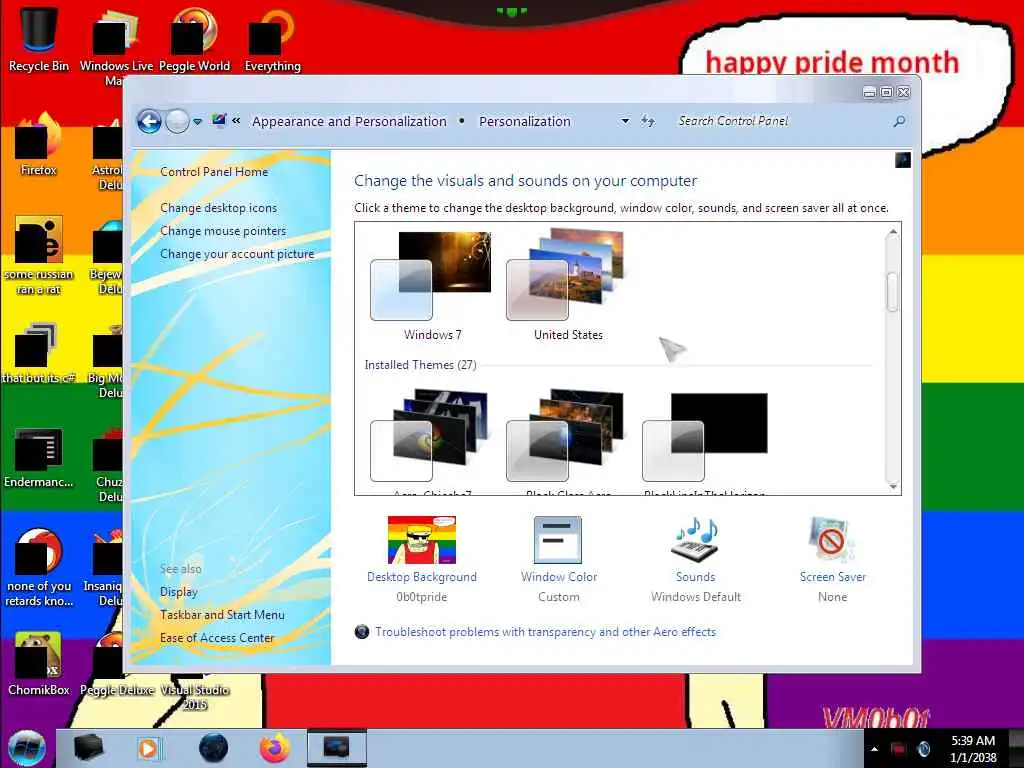
Task: Open recent pages dropdown next to Forward button
Action: pyautogui.click(x=197, y=121)
